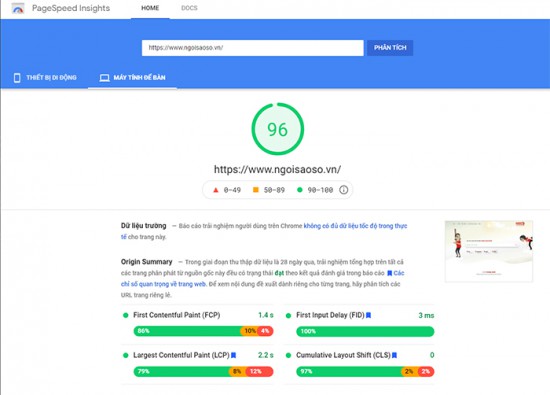Click the PageSpeed Insights logo icon
This screenshot has width=550, height=395.
pos(18,8)
